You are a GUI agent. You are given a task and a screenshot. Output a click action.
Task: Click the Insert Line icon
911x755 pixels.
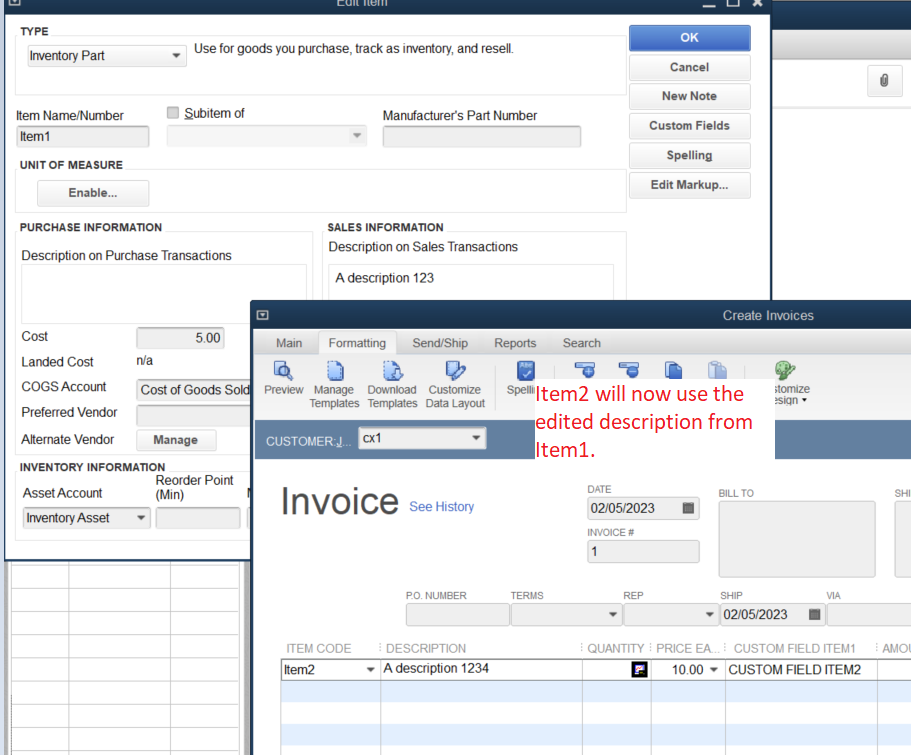[x=584, y=370]
